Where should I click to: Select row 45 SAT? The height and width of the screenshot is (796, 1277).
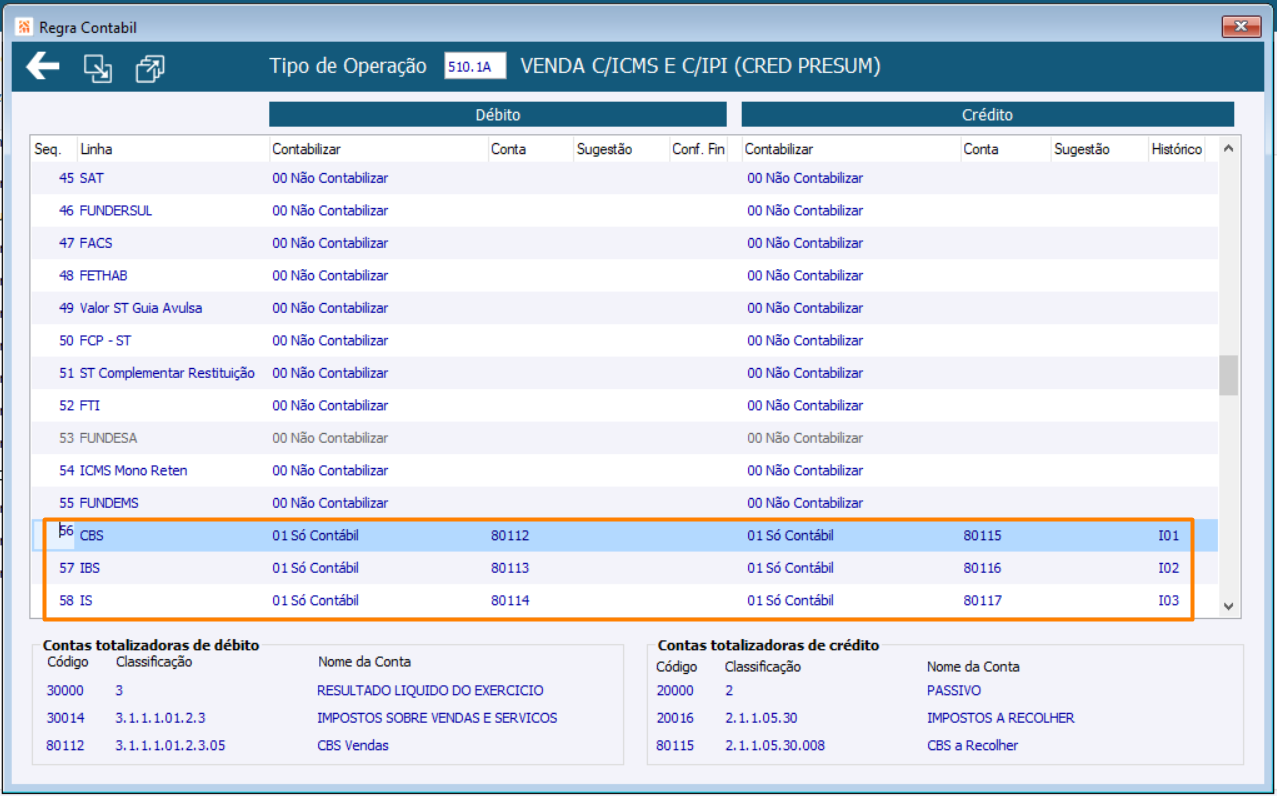point(625,178)
